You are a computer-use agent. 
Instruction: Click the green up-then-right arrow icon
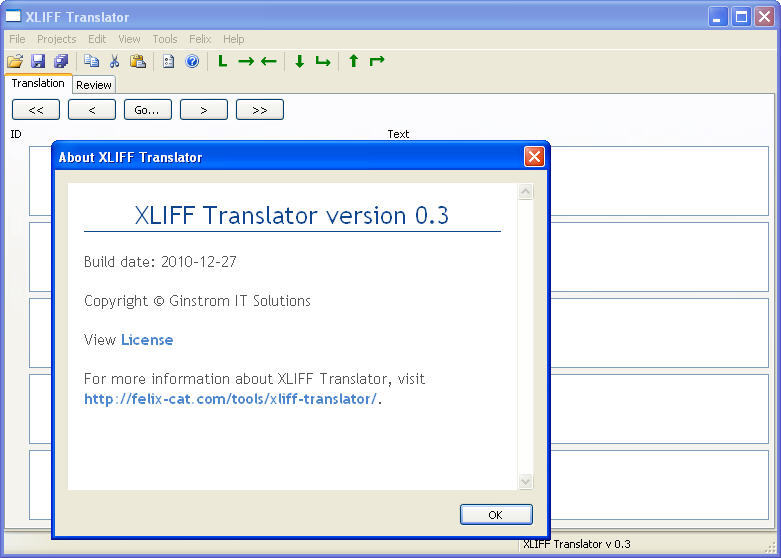click(377, 61)
